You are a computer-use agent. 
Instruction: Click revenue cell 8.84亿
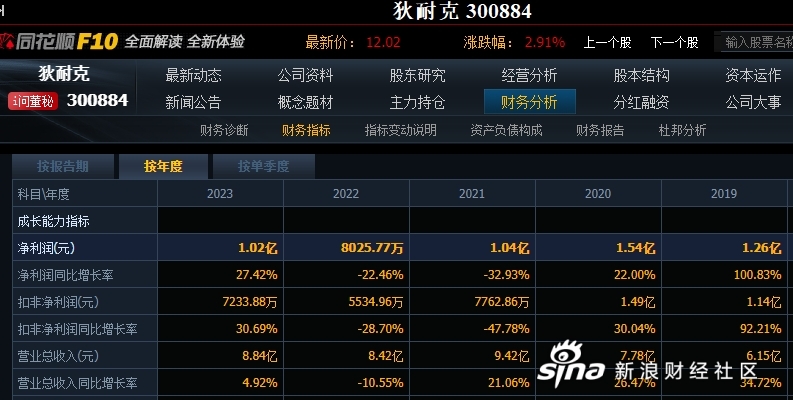(260, 356)
